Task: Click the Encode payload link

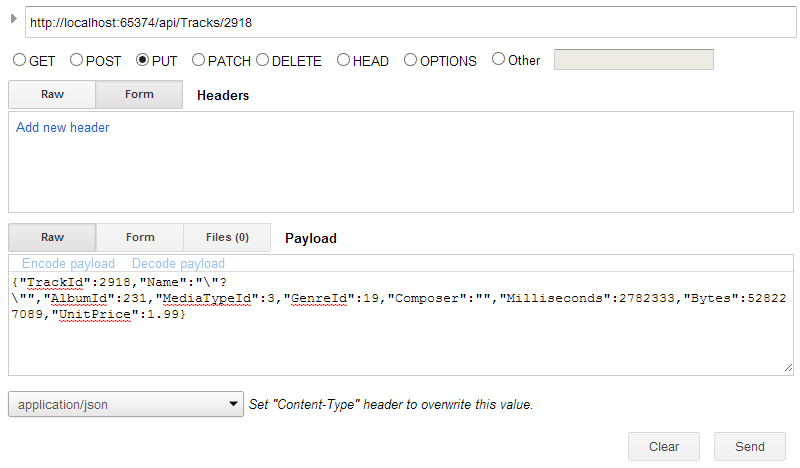Action: coord(68,263)
